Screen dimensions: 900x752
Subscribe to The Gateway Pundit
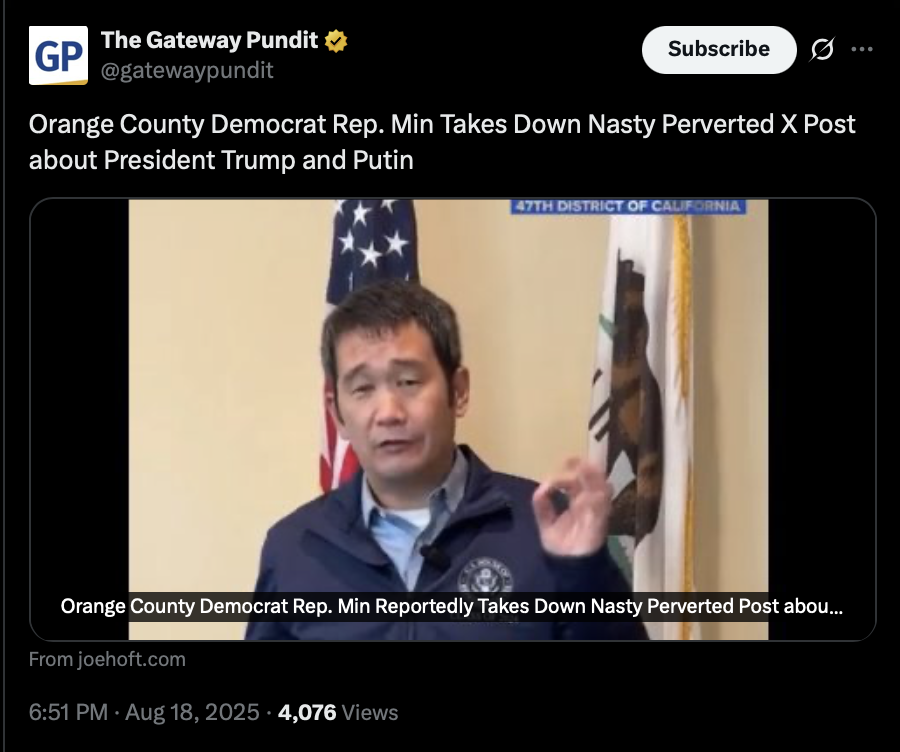point(719,49)
